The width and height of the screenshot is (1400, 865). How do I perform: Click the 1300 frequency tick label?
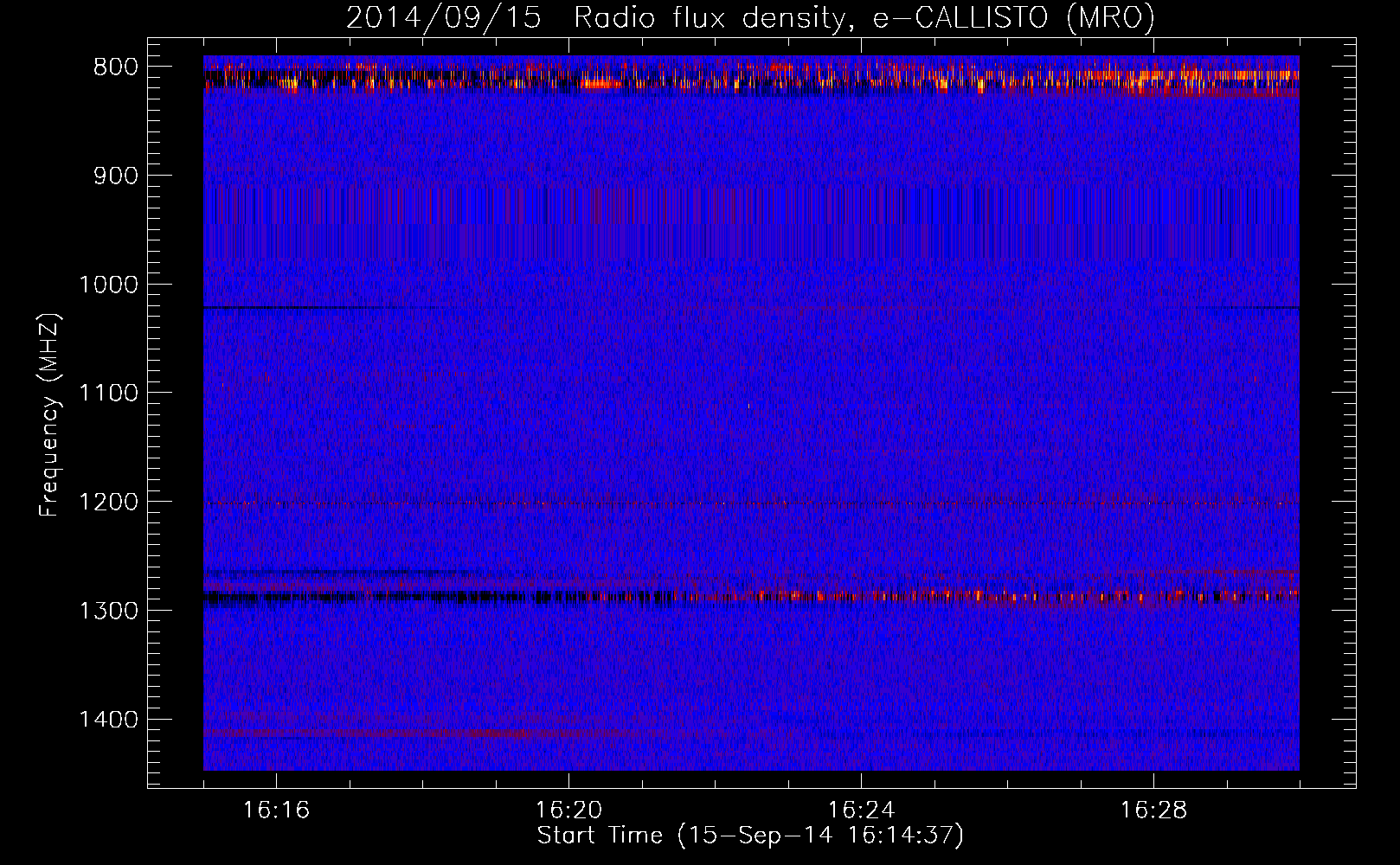tap(108, 611)
